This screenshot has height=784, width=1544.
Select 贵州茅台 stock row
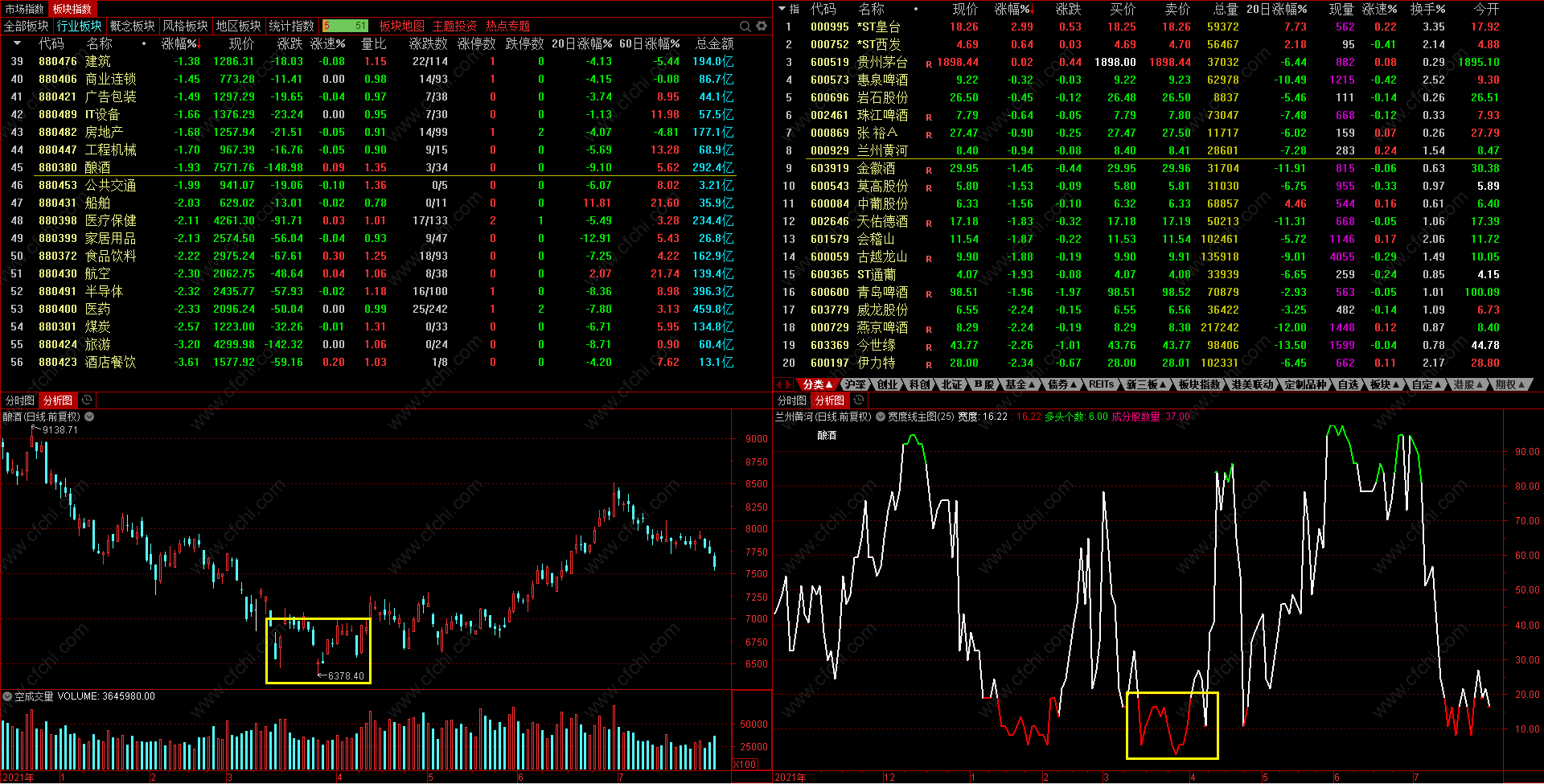[x=1158, y=62]
